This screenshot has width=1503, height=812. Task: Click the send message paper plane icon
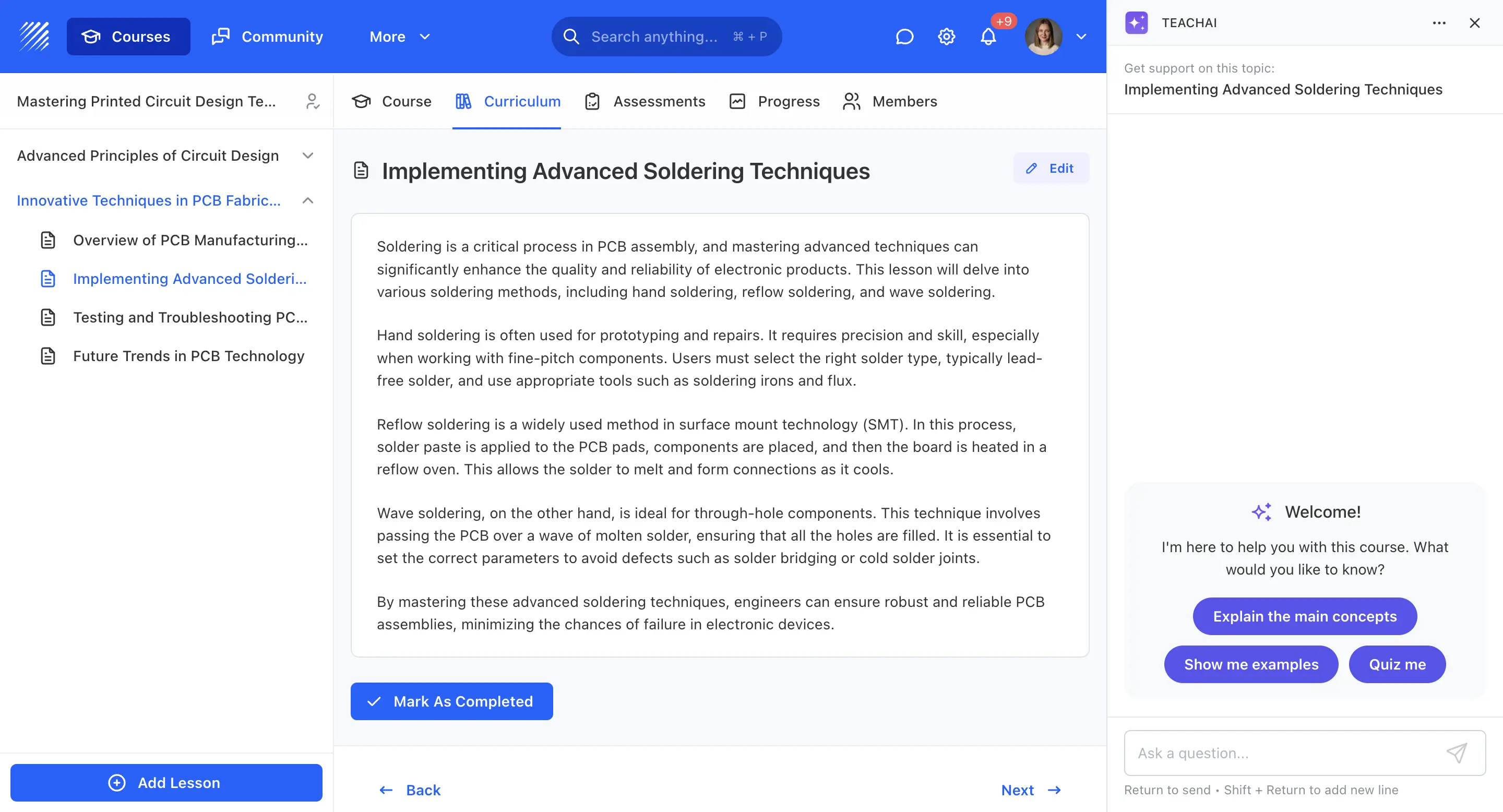tap(1457, 753)
